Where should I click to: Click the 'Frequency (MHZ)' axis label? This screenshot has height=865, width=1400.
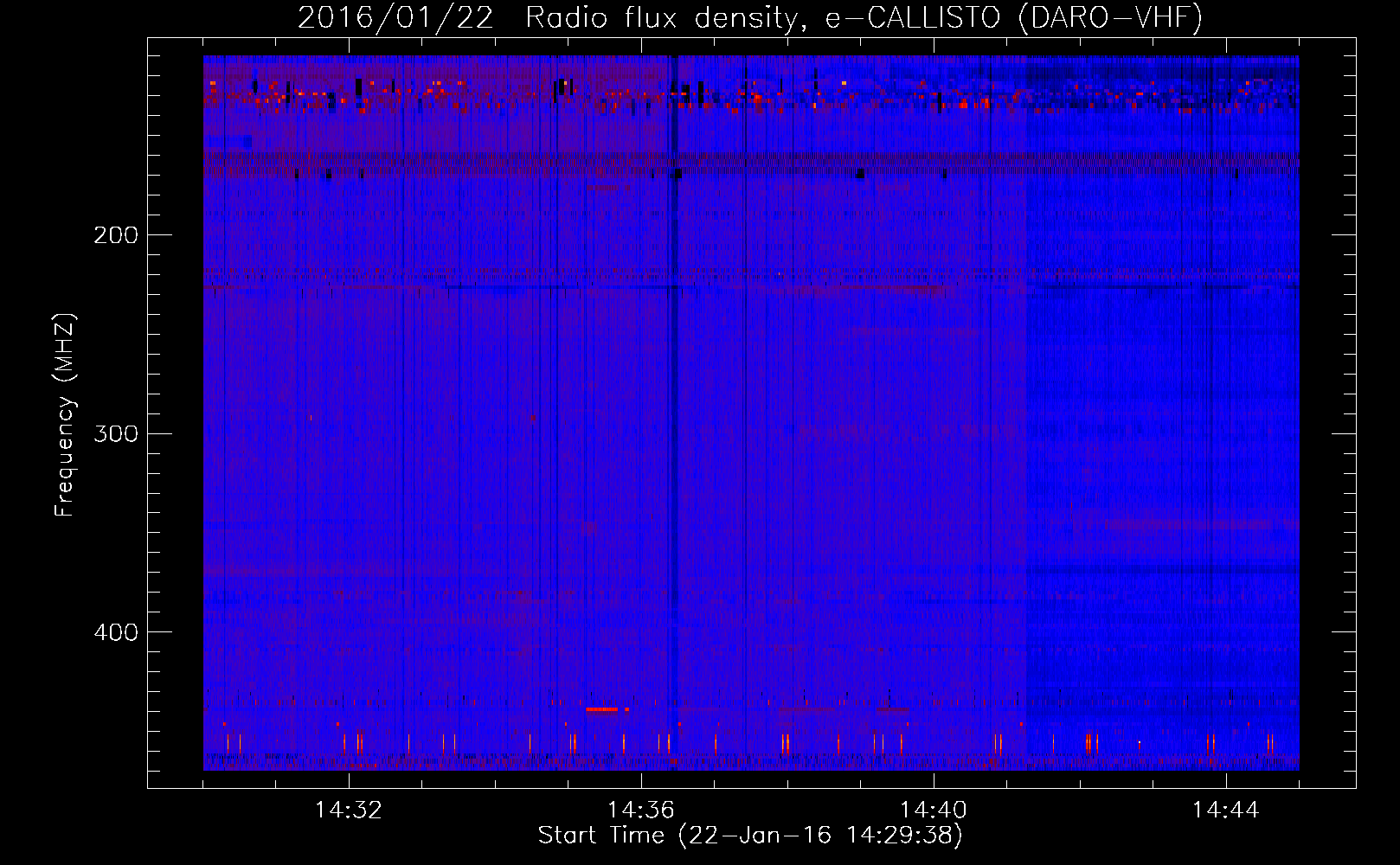click(65, 414)
